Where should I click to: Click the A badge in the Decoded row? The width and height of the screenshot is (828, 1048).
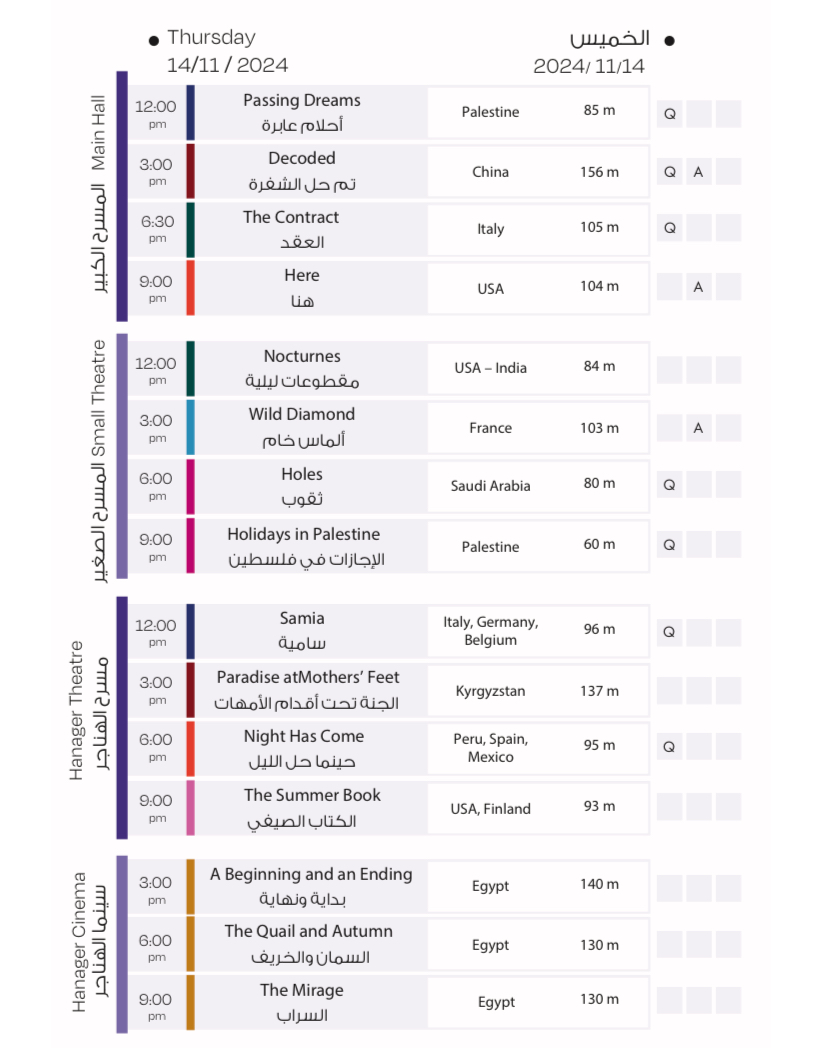698,172
